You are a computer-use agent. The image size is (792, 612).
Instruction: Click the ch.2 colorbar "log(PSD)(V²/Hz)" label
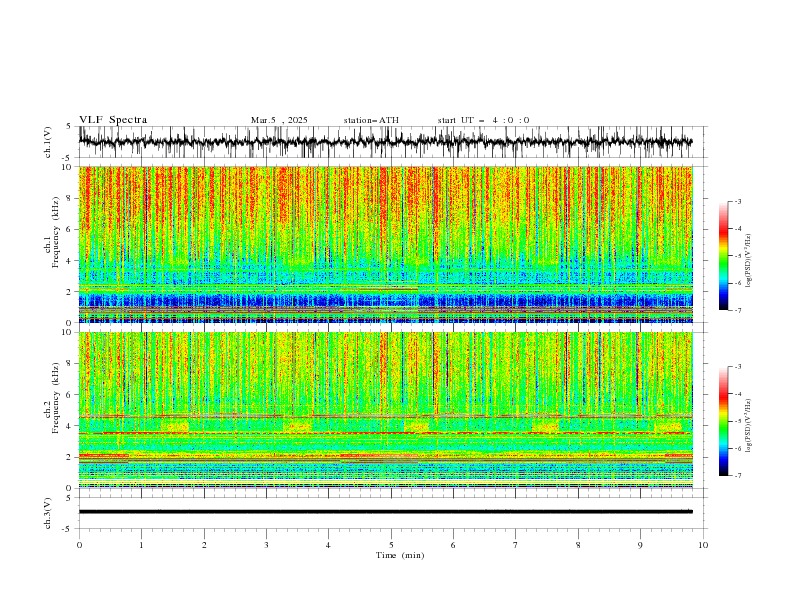click(749, 427)
